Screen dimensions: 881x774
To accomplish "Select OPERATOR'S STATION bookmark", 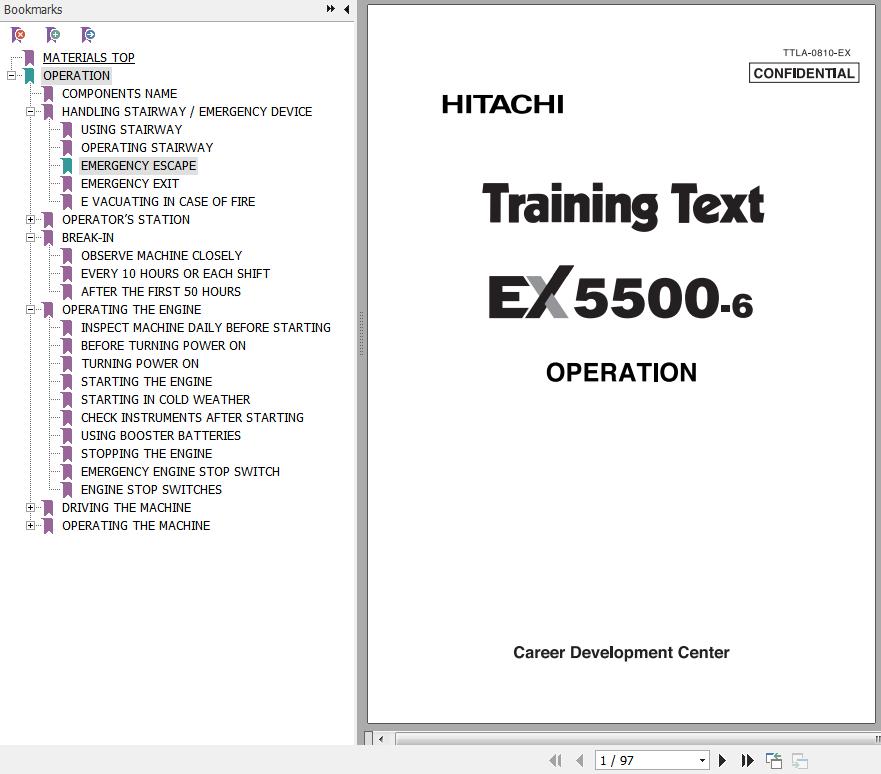I will pos(126,220).
